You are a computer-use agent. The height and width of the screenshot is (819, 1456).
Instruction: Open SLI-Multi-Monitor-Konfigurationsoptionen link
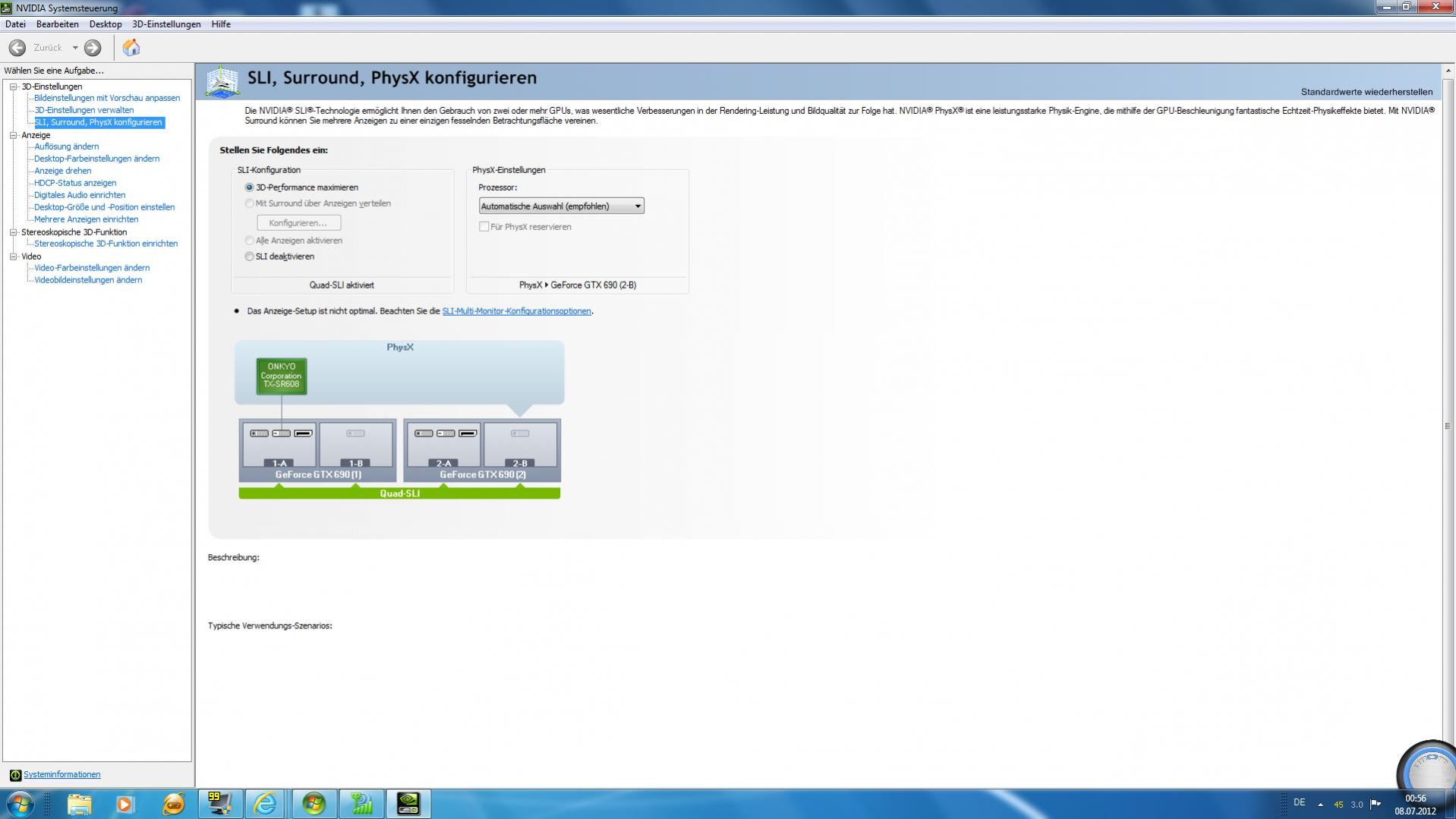tap(516, 311)
